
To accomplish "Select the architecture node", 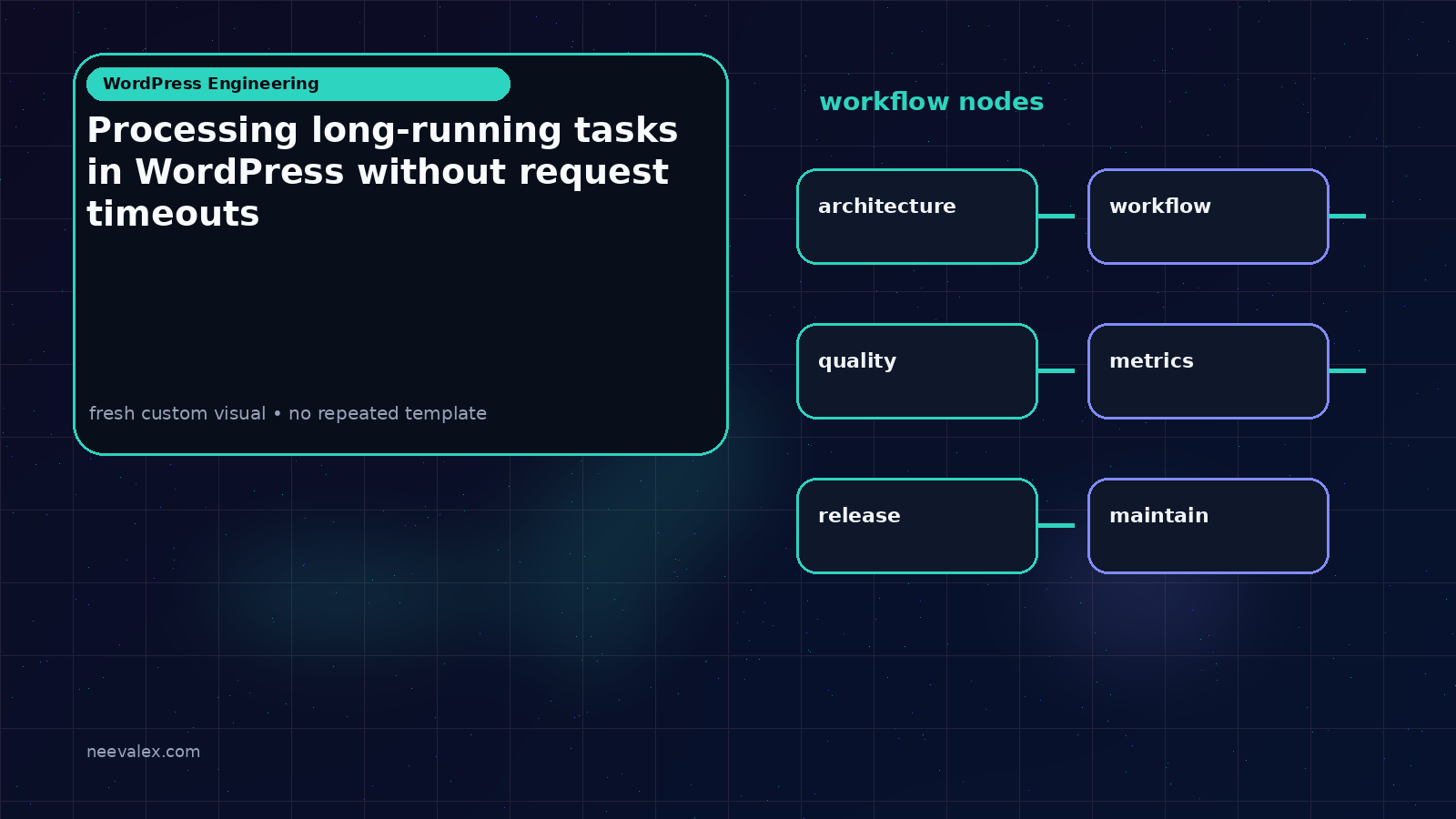I will coord(917,217).
